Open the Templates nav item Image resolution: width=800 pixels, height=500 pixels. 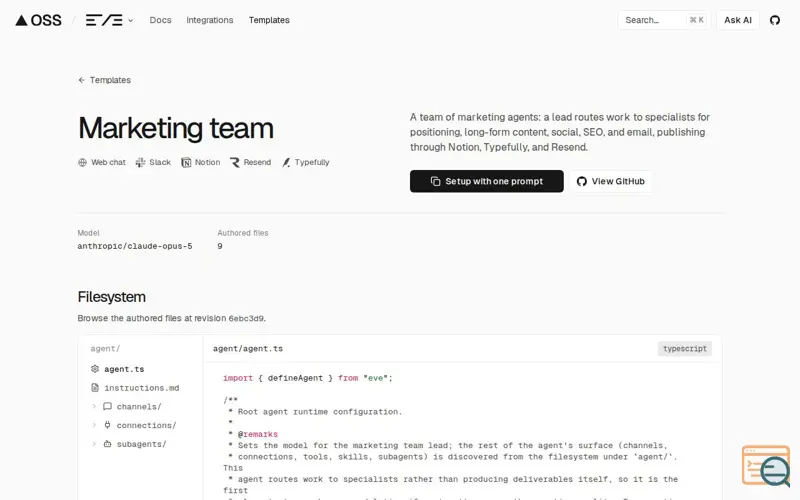[x=269, y=20]
